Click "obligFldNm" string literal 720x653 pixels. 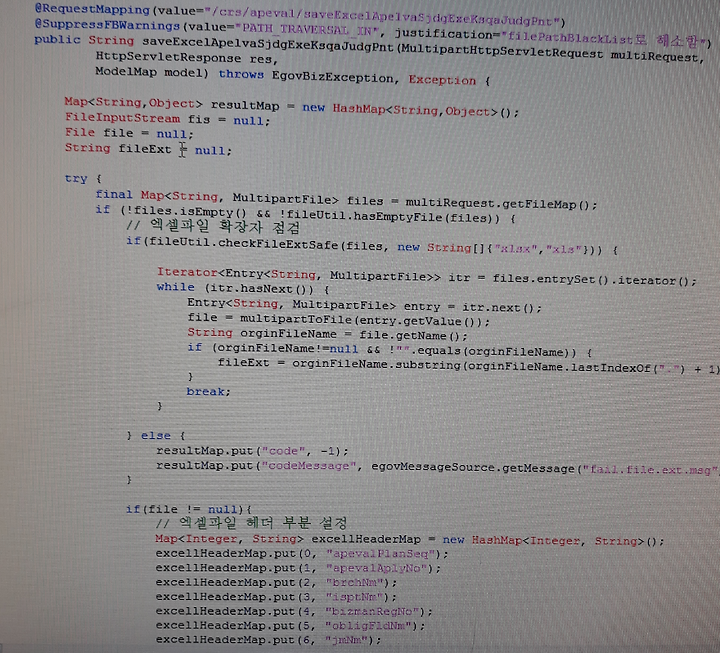[x=369, y=626]
